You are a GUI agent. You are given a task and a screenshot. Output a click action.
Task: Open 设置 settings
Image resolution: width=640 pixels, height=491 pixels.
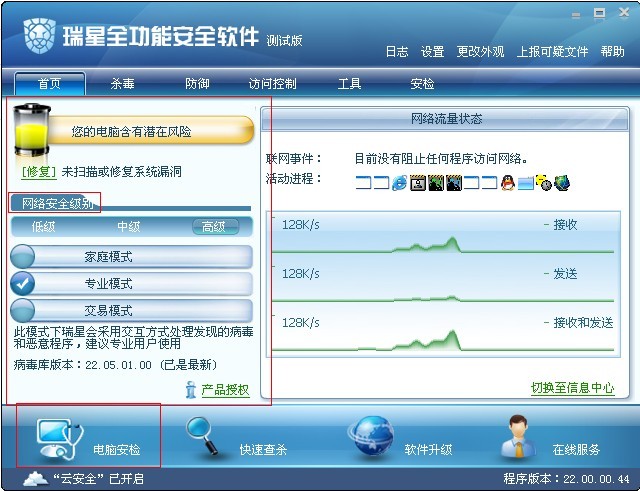click(432, 51)
